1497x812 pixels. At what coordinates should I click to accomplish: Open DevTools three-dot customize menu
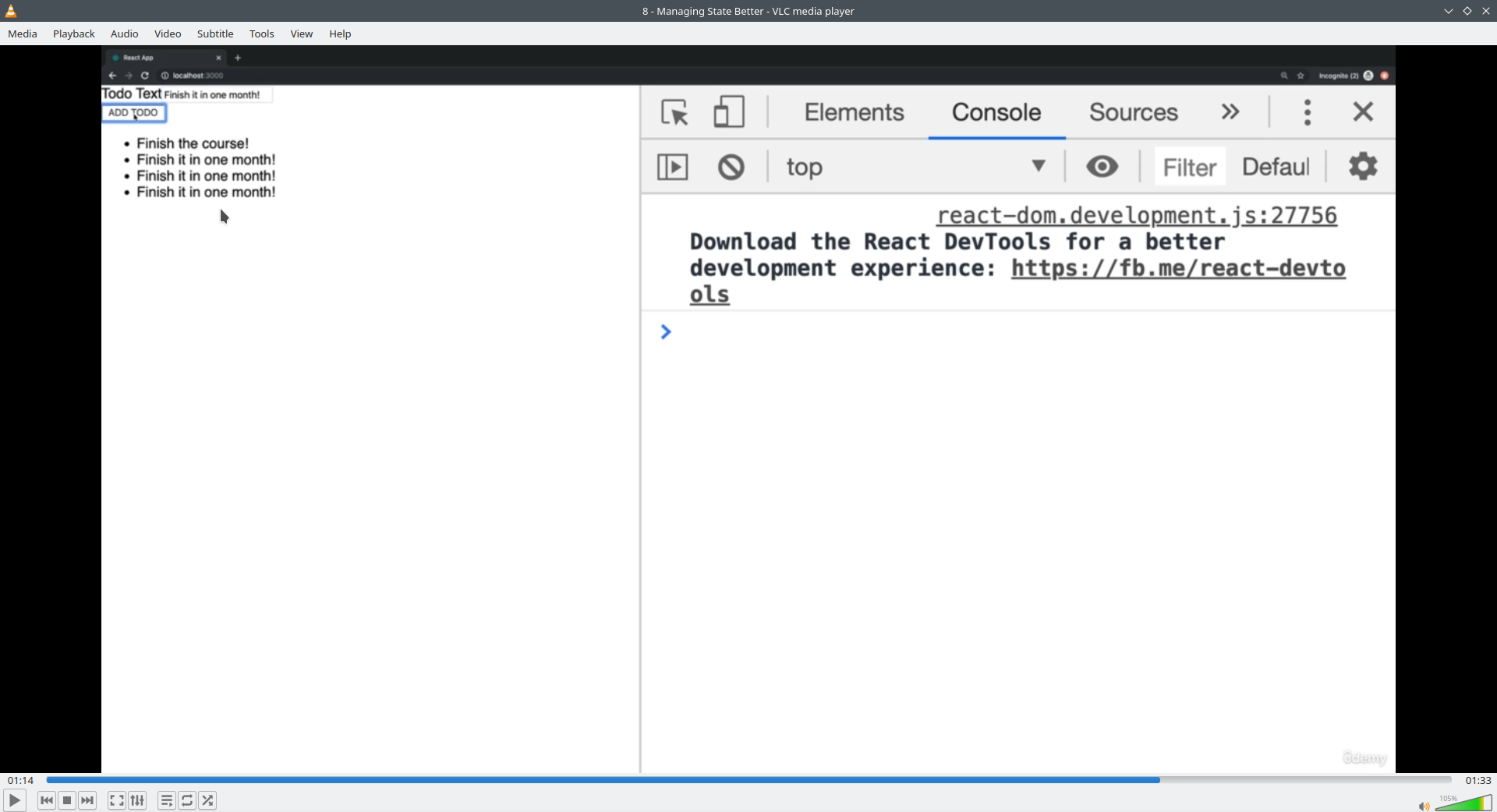[1308, 112]
